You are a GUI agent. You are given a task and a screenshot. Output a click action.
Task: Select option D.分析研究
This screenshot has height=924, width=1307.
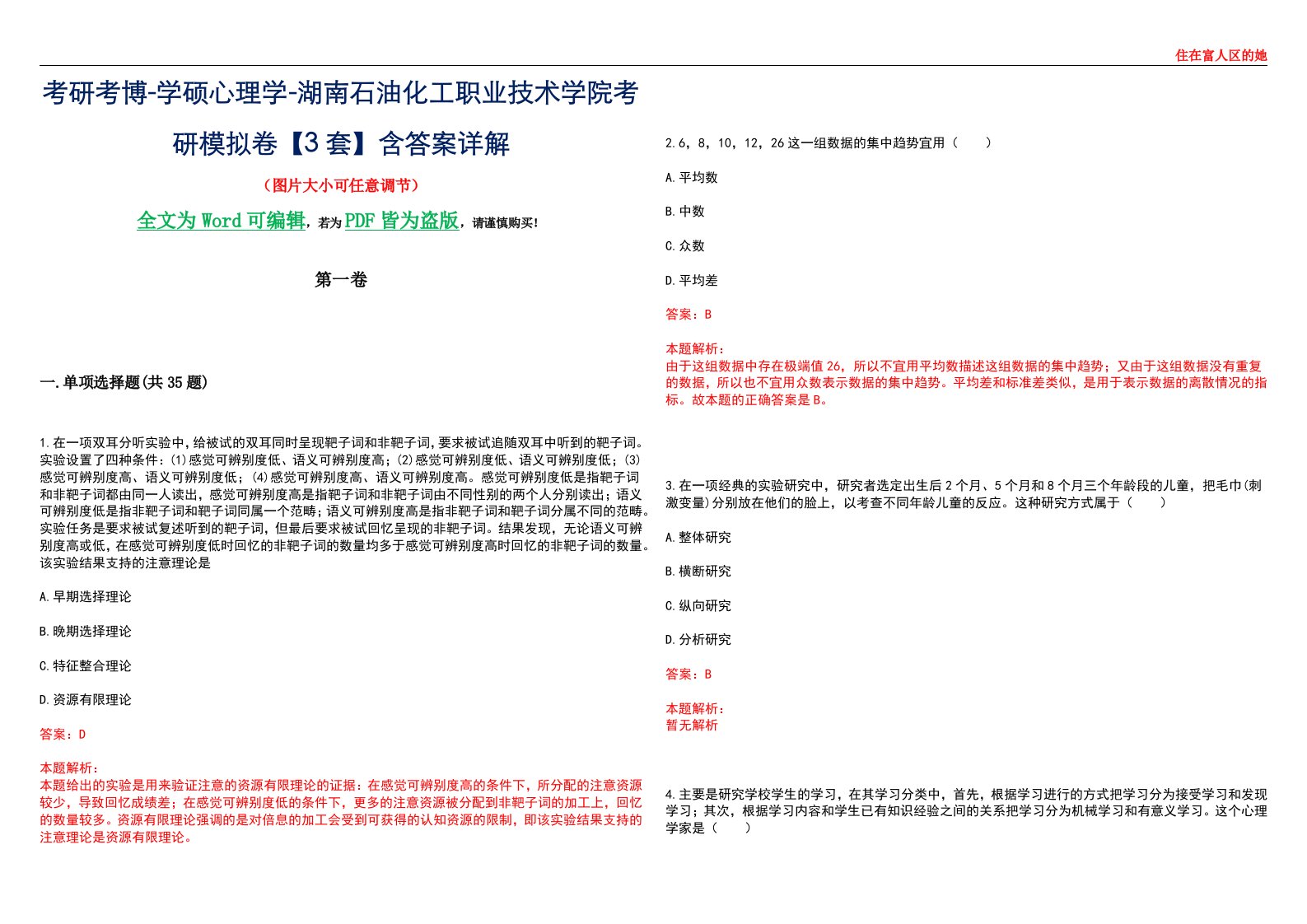click(698, 640)
